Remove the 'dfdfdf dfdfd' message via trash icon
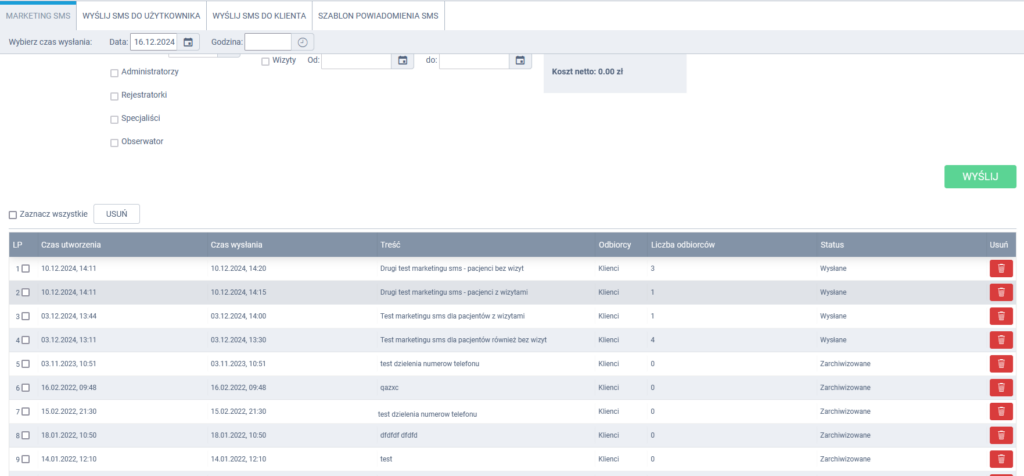The image size is (1024, 476). pos(1000,435)
